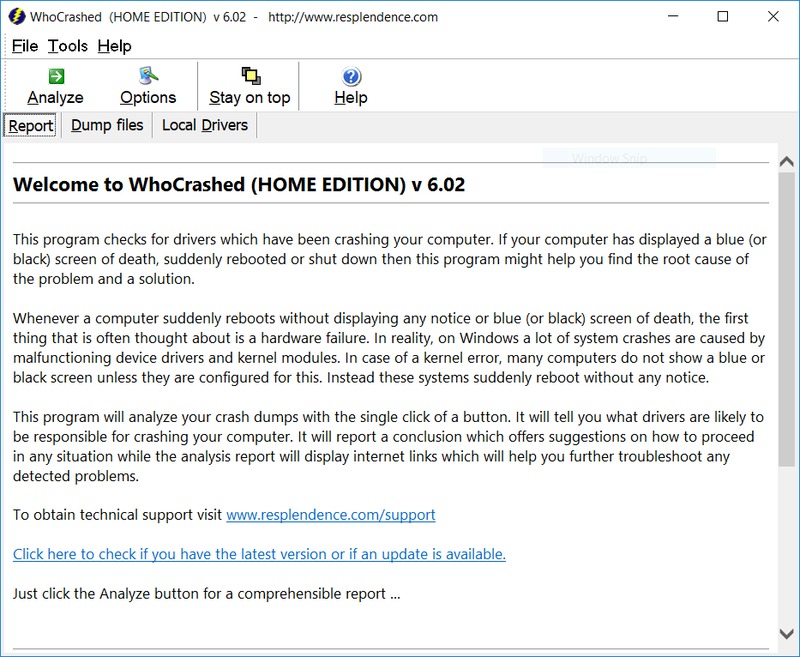Click the blue Help question mark icon
Viewport: 800px width, 657px height.
point(351,77)
